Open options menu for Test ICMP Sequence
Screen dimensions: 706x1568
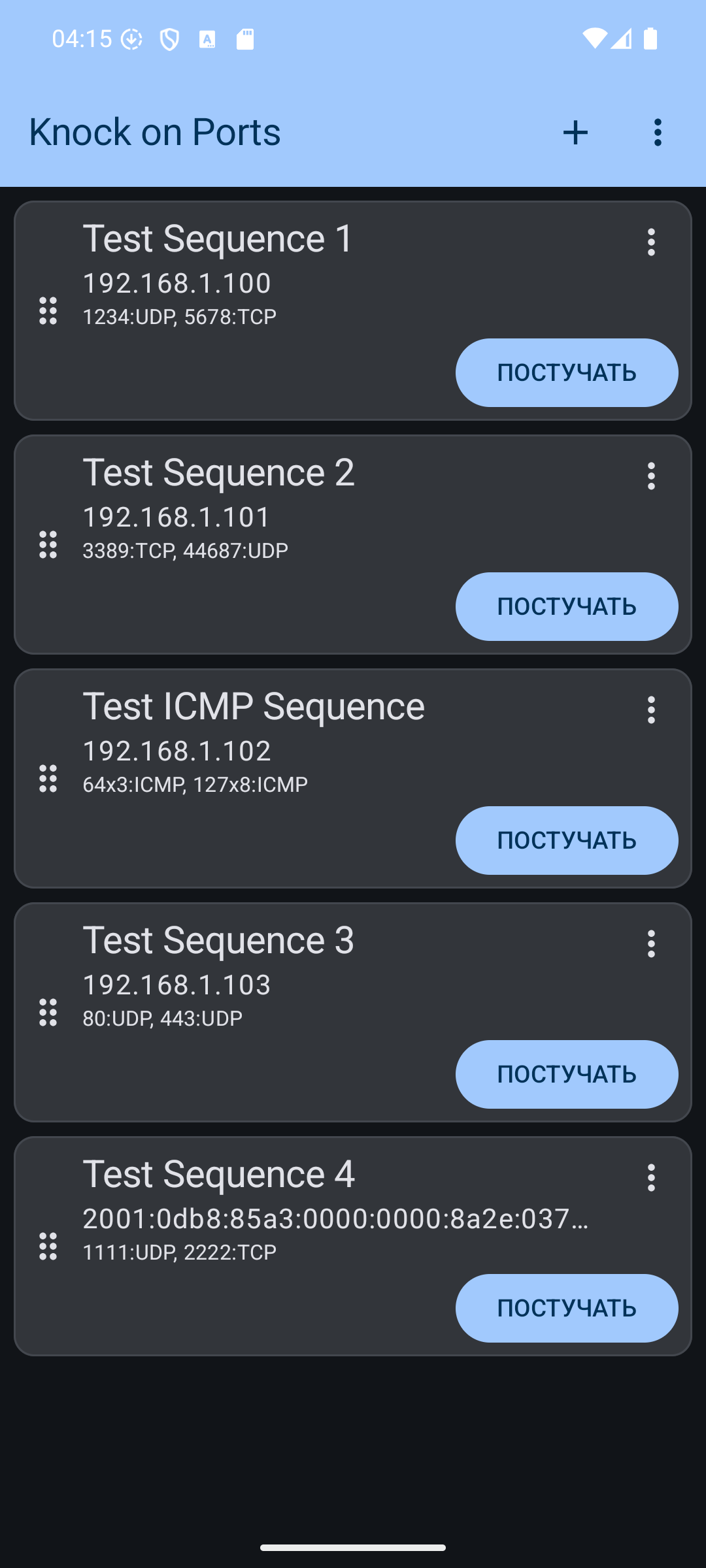[x=651, y=710]
